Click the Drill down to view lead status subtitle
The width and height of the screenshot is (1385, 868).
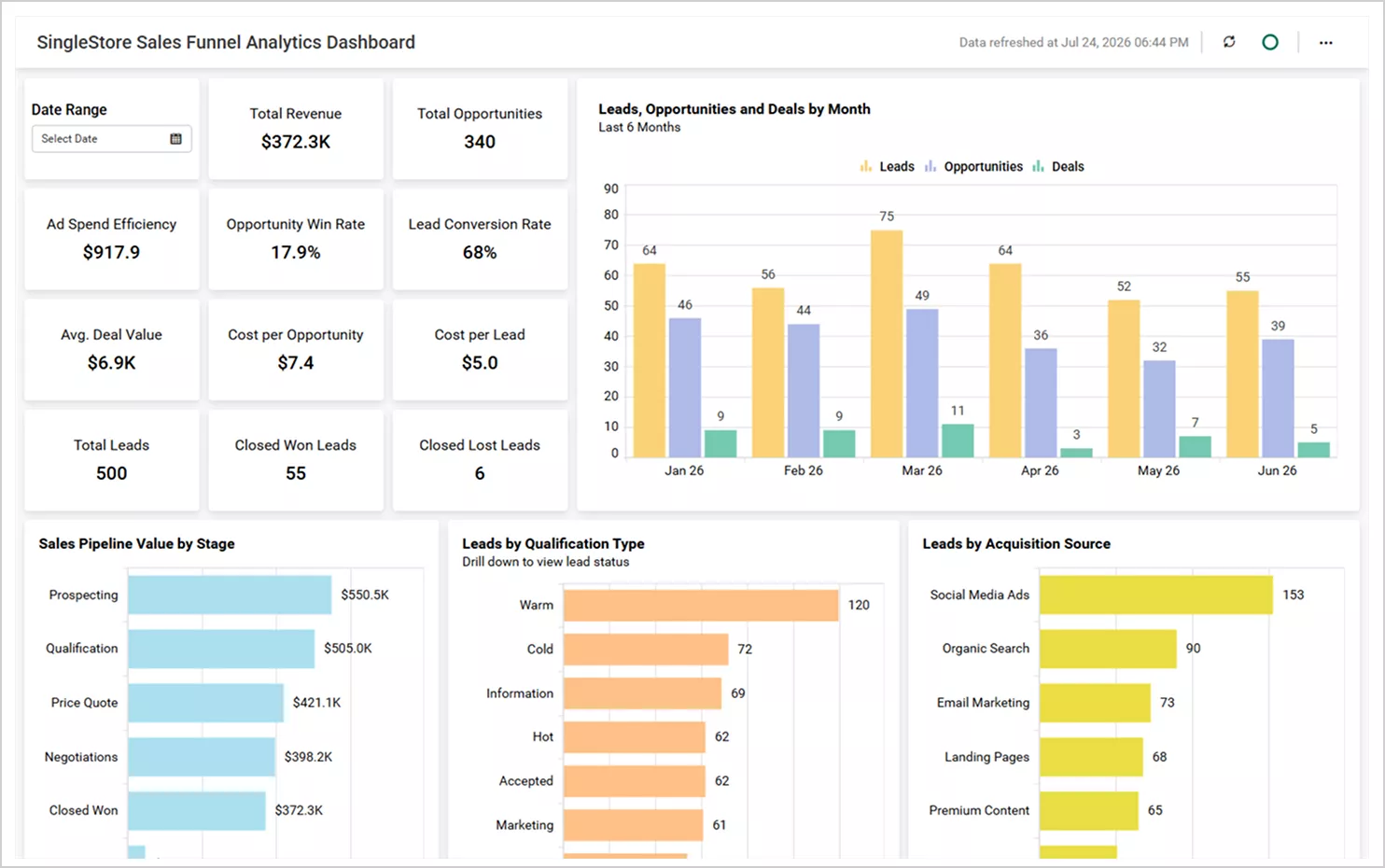click(x=545, y=562)
